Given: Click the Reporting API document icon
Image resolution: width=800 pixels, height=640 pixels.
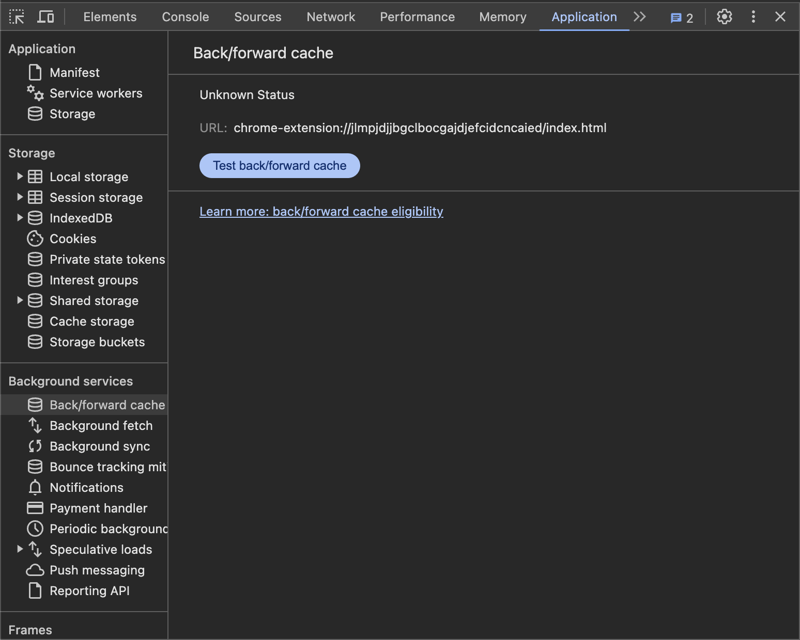Looking at the screenshot, I should [x=35, y=590].
